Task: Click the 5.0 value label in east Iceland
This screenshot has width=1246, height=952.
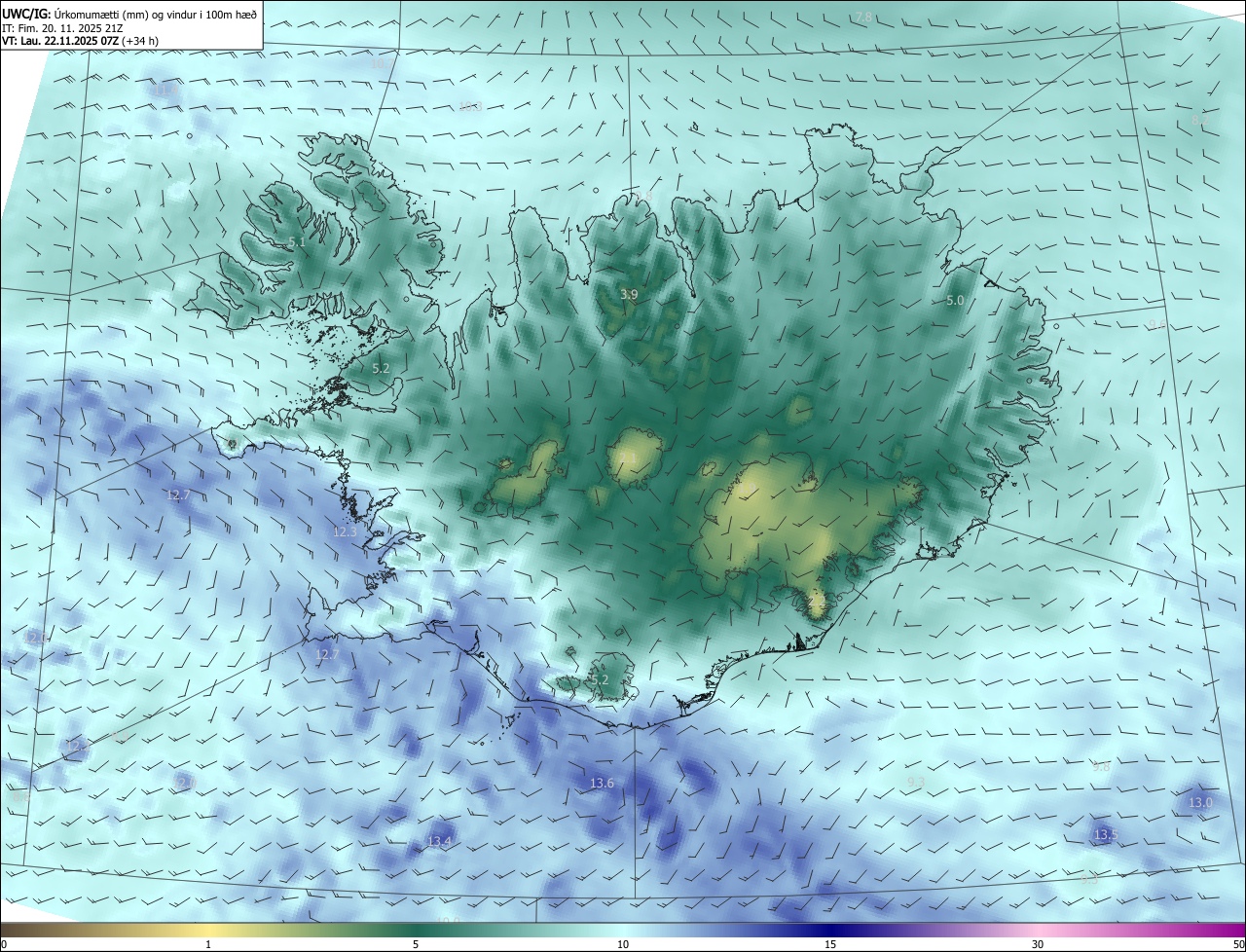Action: pyautogui.click(x=955, y=301)
